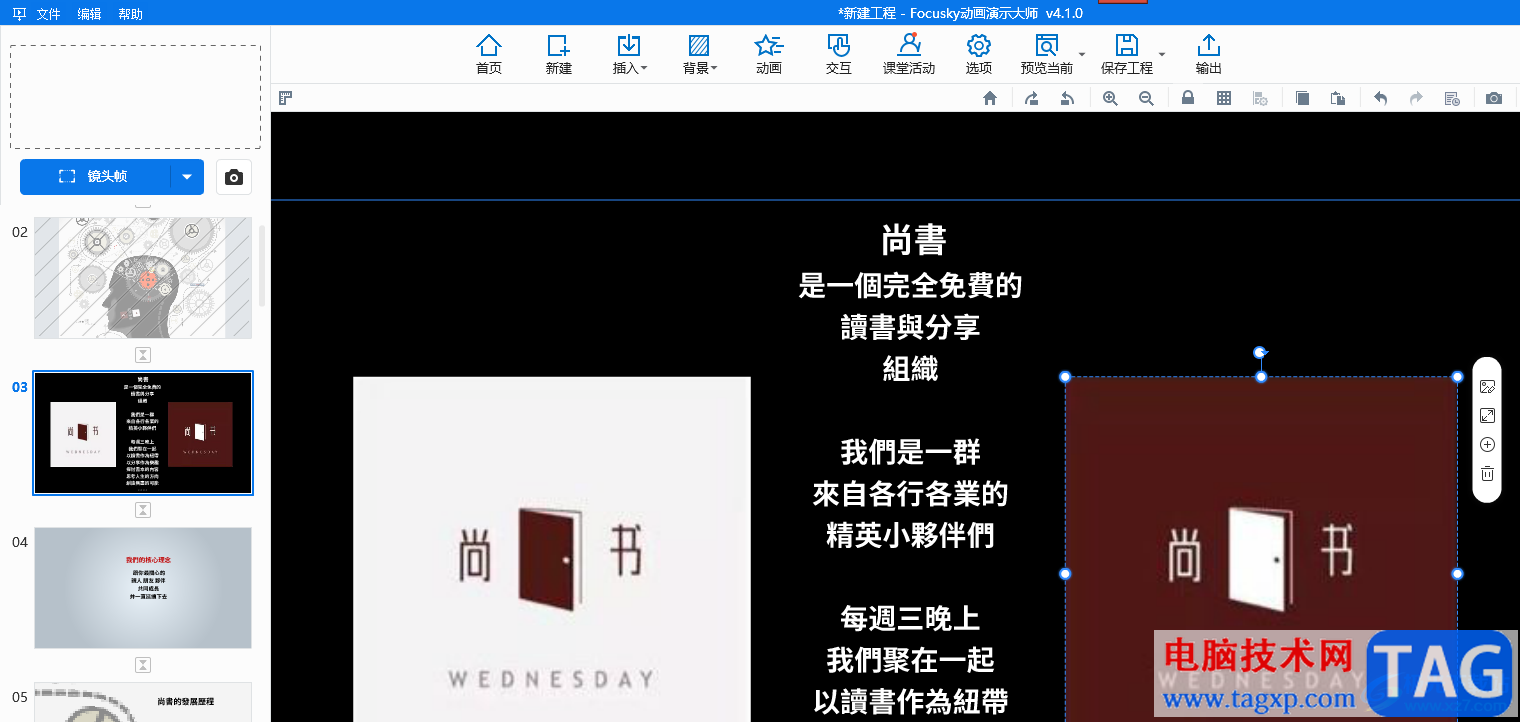Open the history list icon
1520x722 pixels.
point(1452,98)
